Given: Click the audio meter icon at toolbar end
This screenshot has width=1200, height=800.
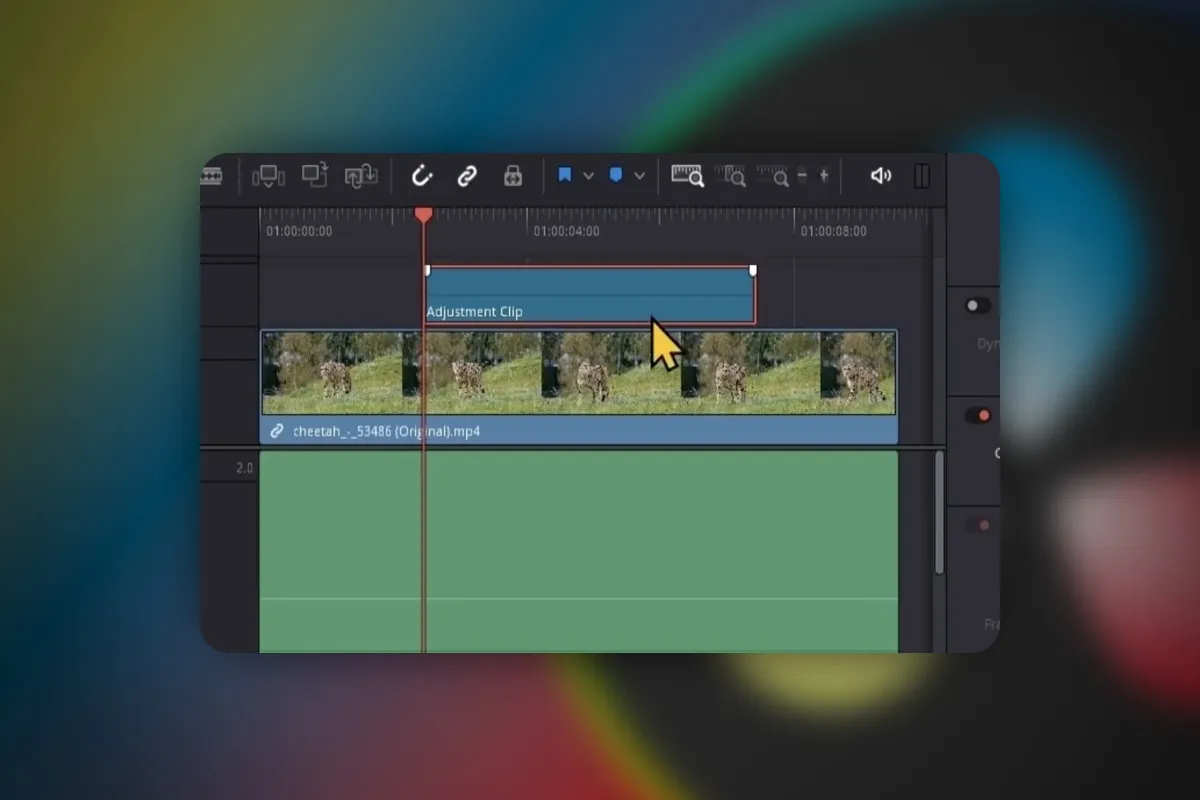Looking at the screenshot, I should click(922, 177).
